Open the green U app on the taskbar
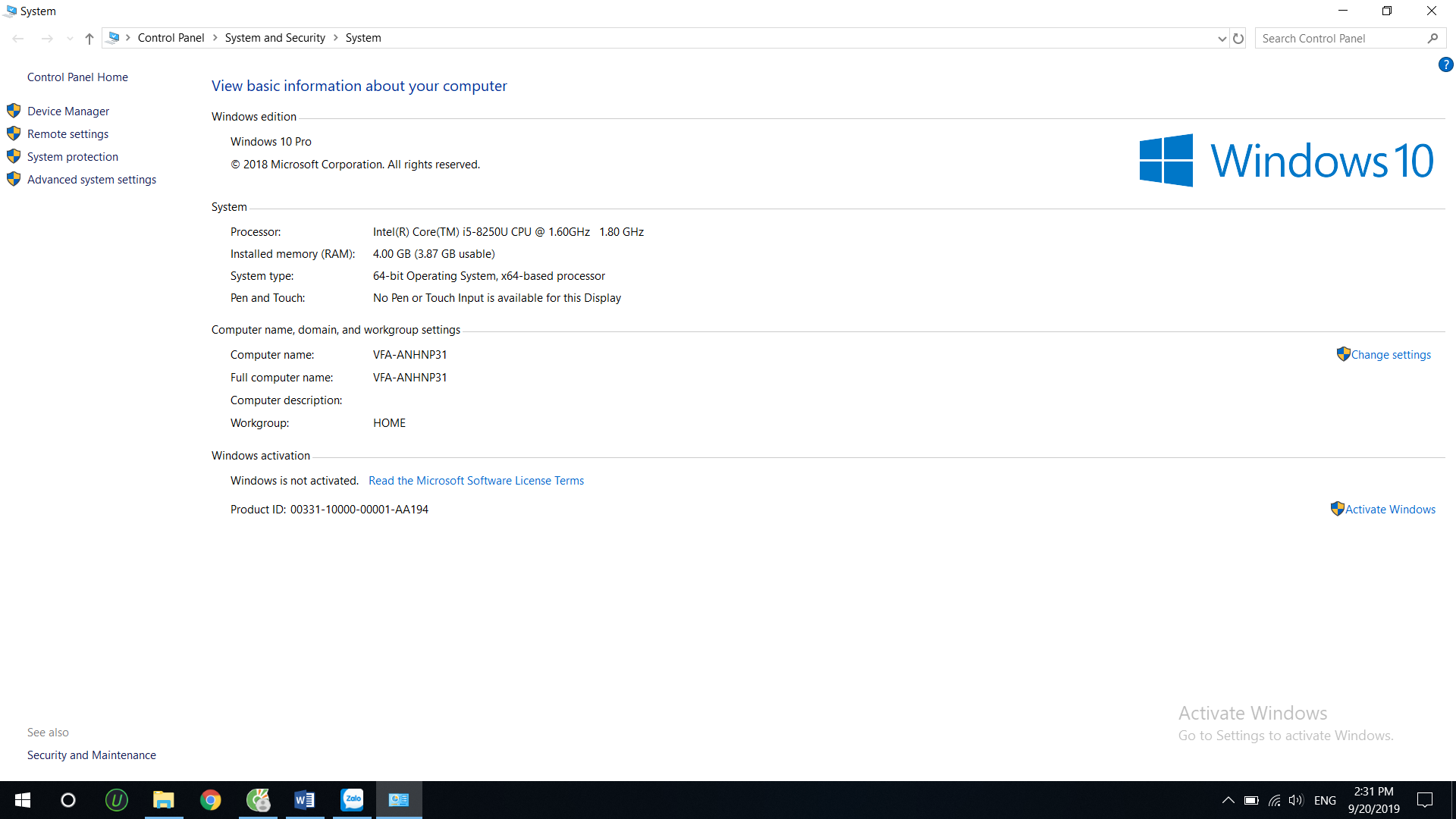The image size is (1456, 819). pyautogui.click(x=116, y=800)
